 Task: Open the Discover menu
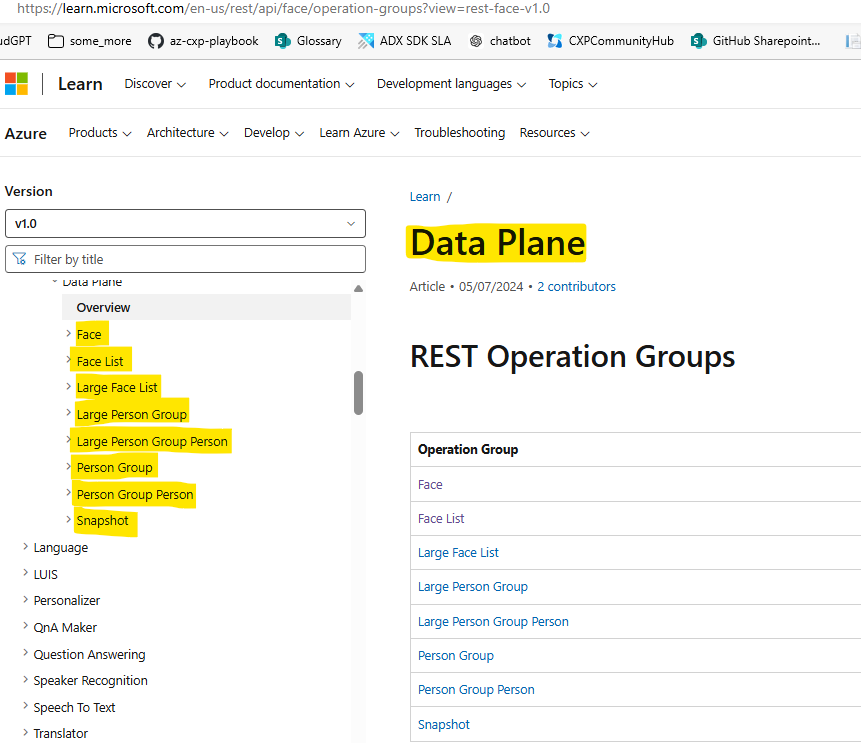pyautogui.click(x=155, y=84)
